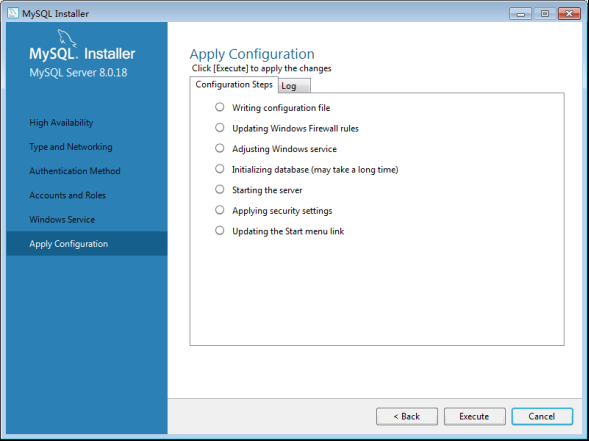Minimize the MySQL Installer window
Image resolution: width=589 pixels, height=441 pixels.
(520, 14)
